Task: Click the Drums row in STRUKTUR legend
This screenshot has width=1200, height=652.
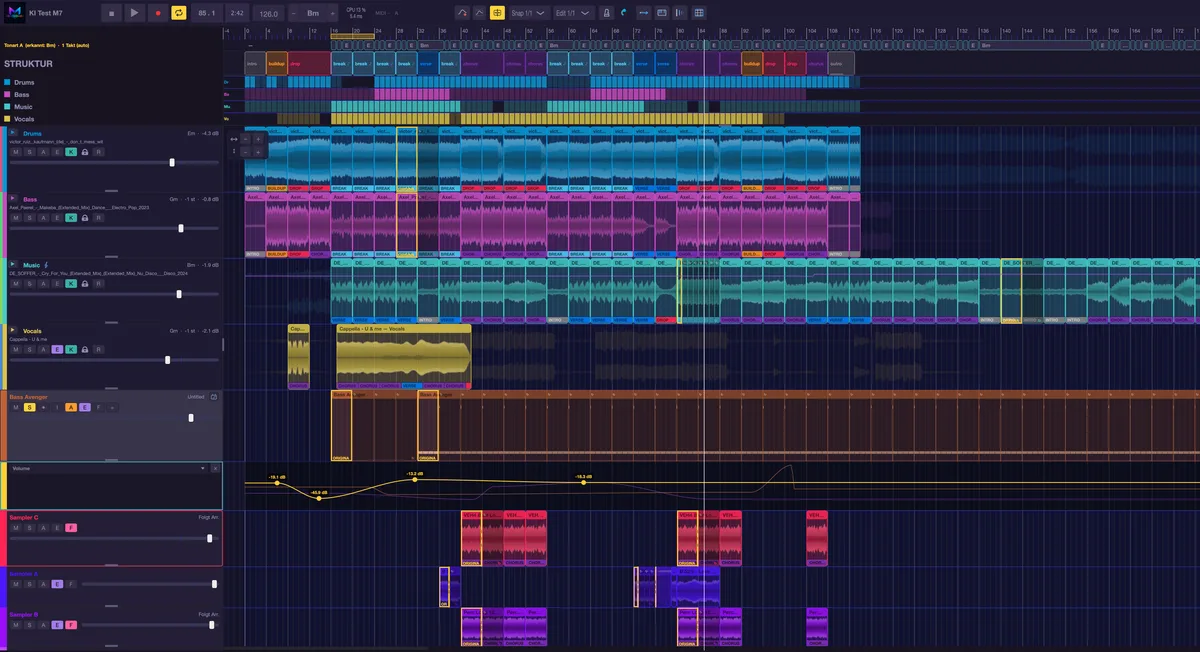Action: 19,82
